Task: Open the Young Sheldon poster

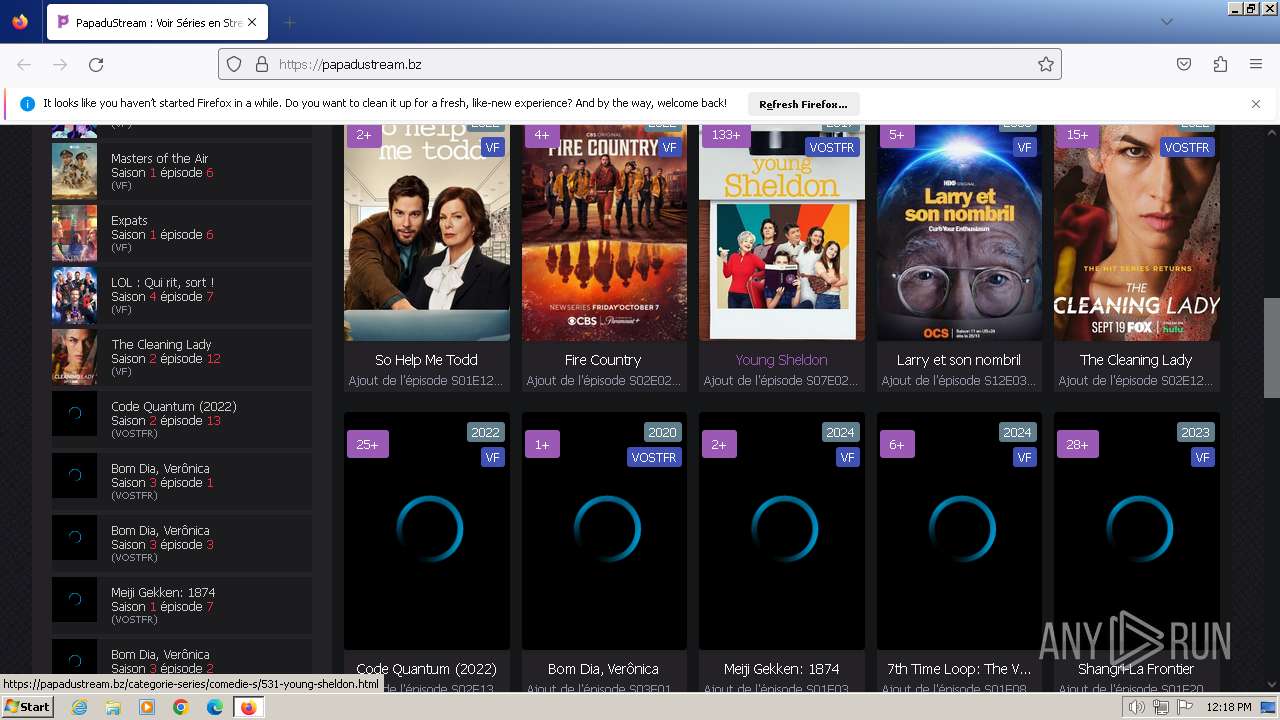Action: 782,232
